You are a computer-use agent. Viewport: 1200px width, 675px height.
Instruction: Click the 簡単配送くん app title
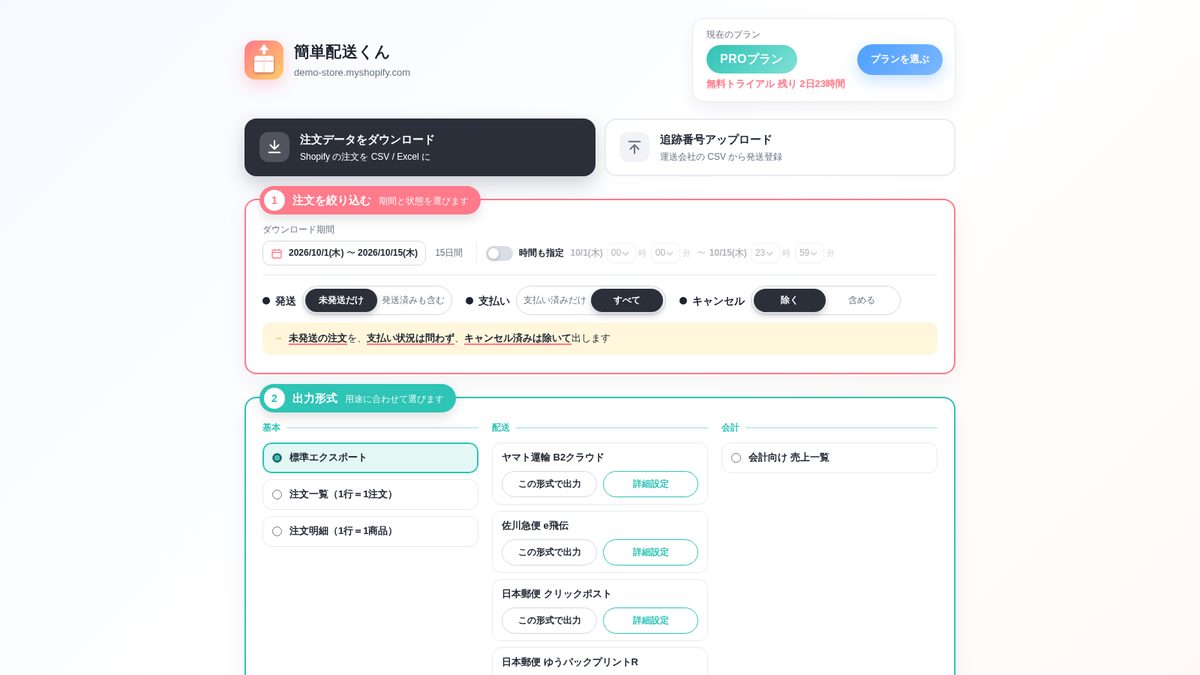pos(342,51)
